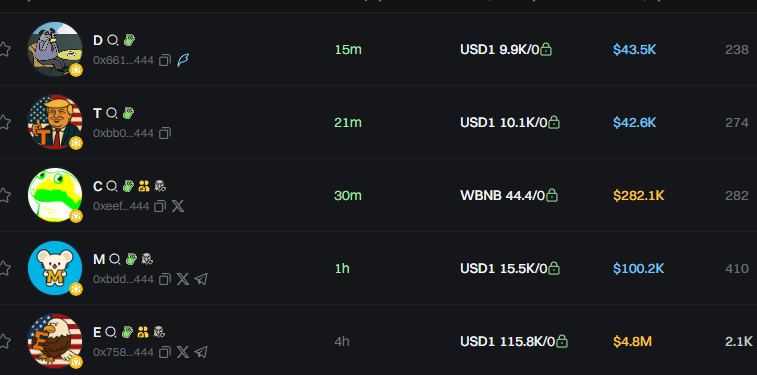Toggle favorite star for token E
Viewport: 757px width, 375px height.
pos(4,341)
